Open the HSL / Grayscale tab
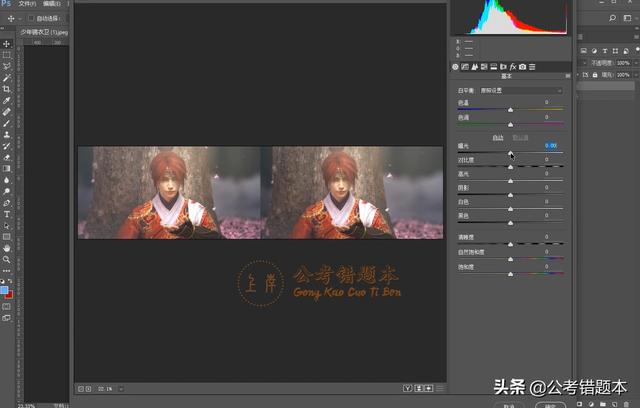 tap(484, 67)
